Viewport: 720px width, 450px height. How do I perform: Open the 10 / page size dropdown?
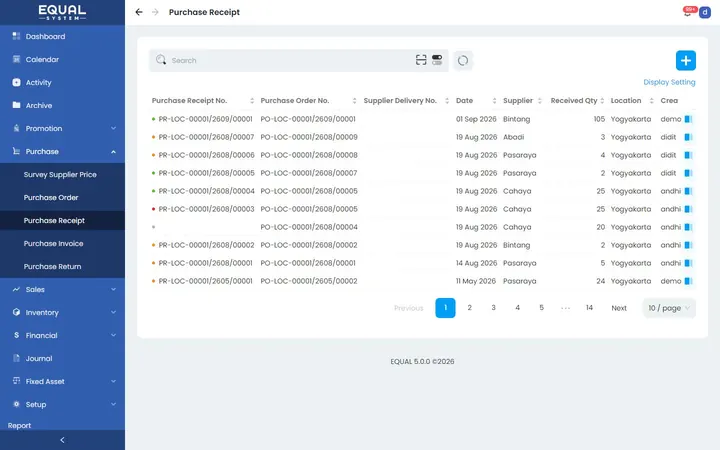(669, 308)
